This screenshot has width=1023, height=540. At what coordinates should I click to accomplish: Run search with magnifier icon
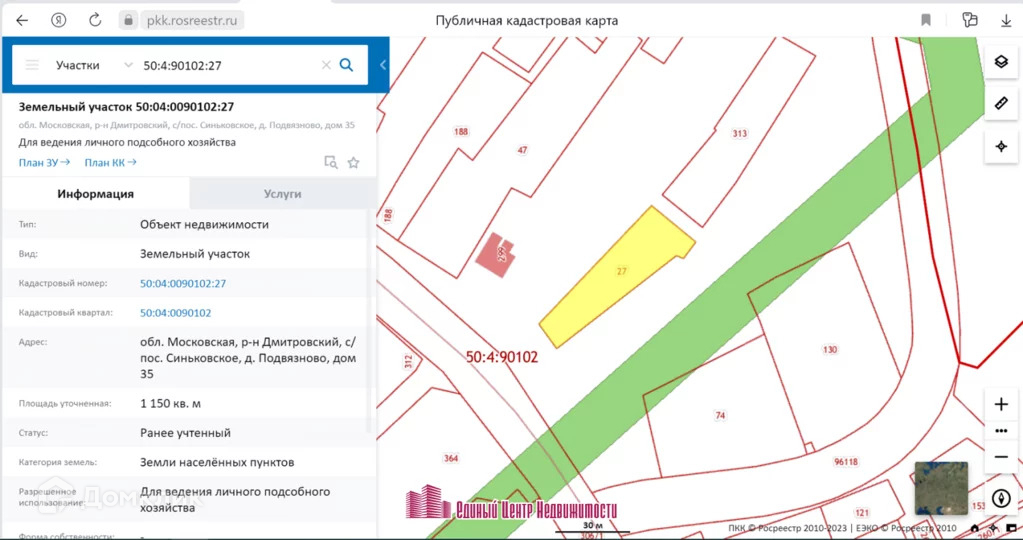(x=346, y=65)
